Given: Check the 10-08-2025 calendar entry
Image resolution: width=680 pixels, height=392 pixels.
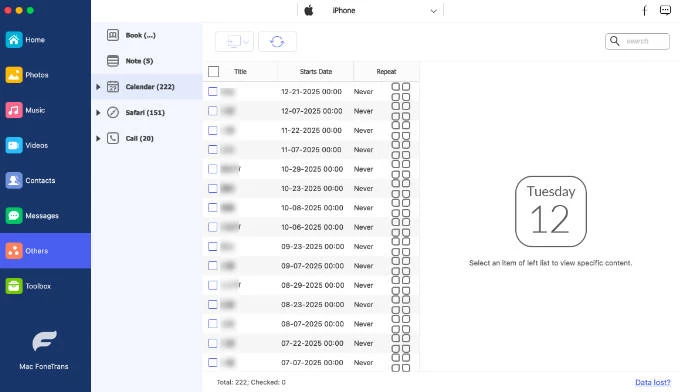Looking at the screenshot, I should pos(212,208).
